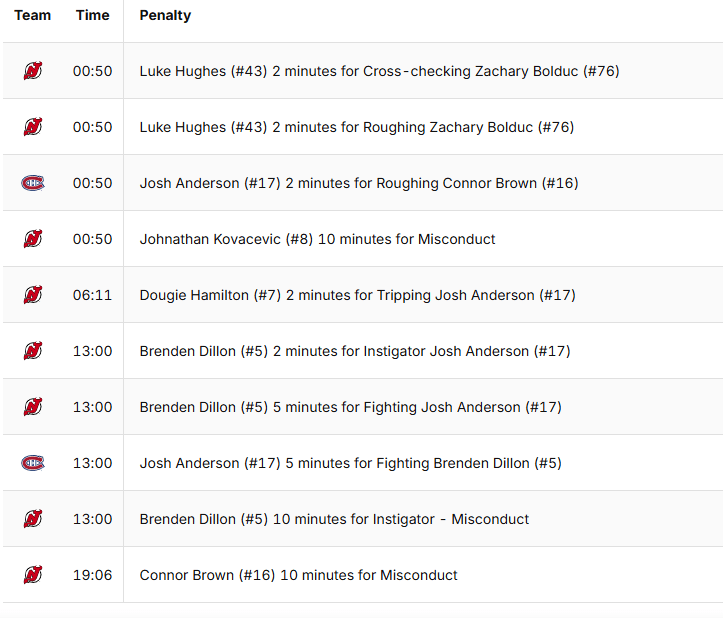
Task: Click Devils logo in Connor Brown Misconduct row
Action: pos(33,575)
